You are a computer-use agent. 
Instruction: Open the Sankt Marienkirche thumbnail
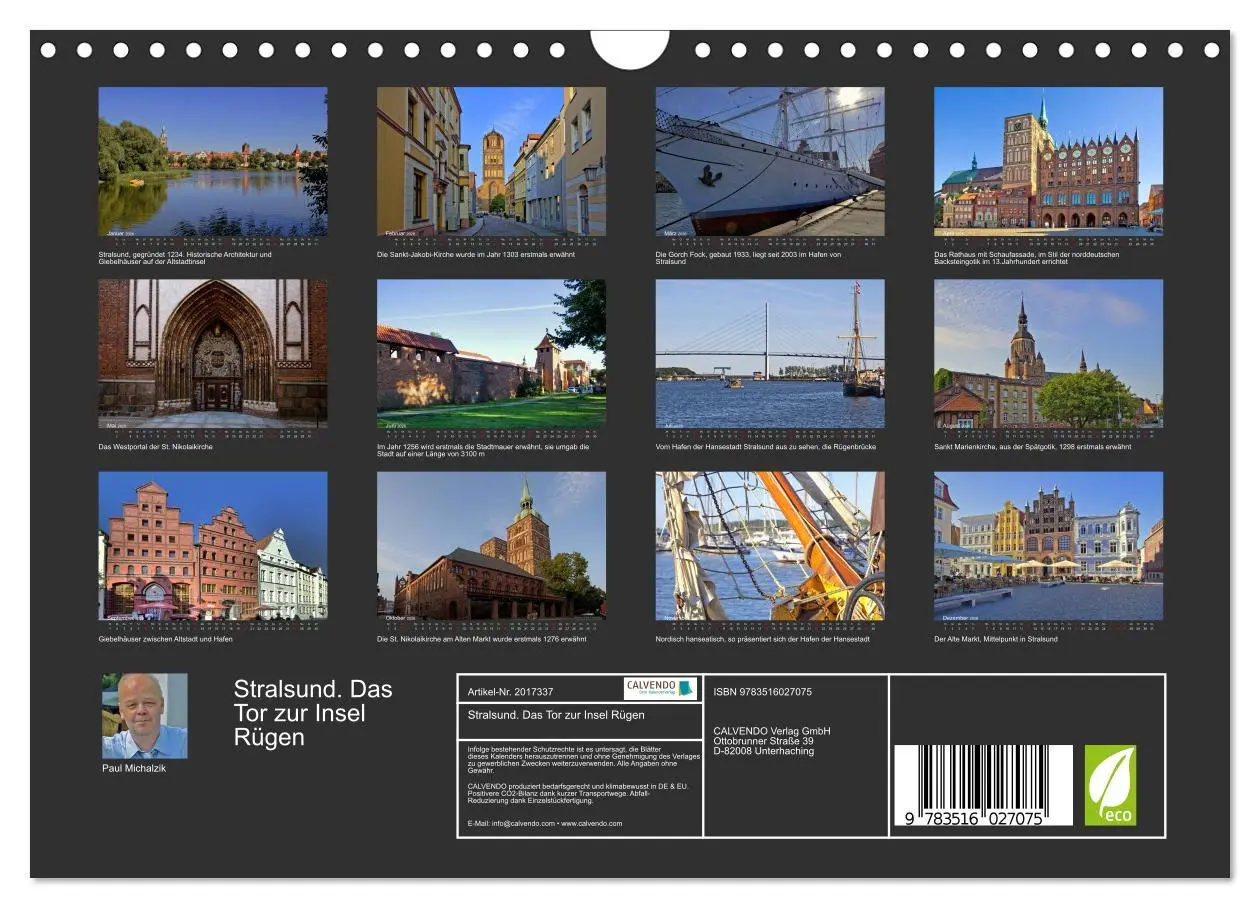1049,354
